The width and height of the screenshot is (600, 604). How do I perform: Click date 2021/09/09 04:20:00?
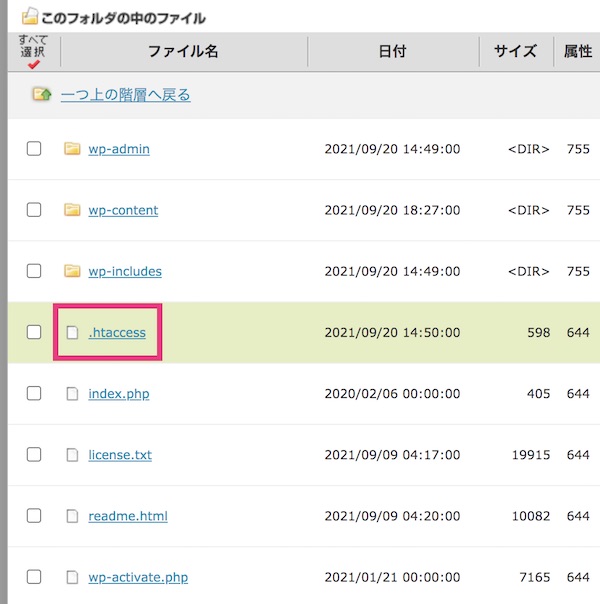[392, 517]
